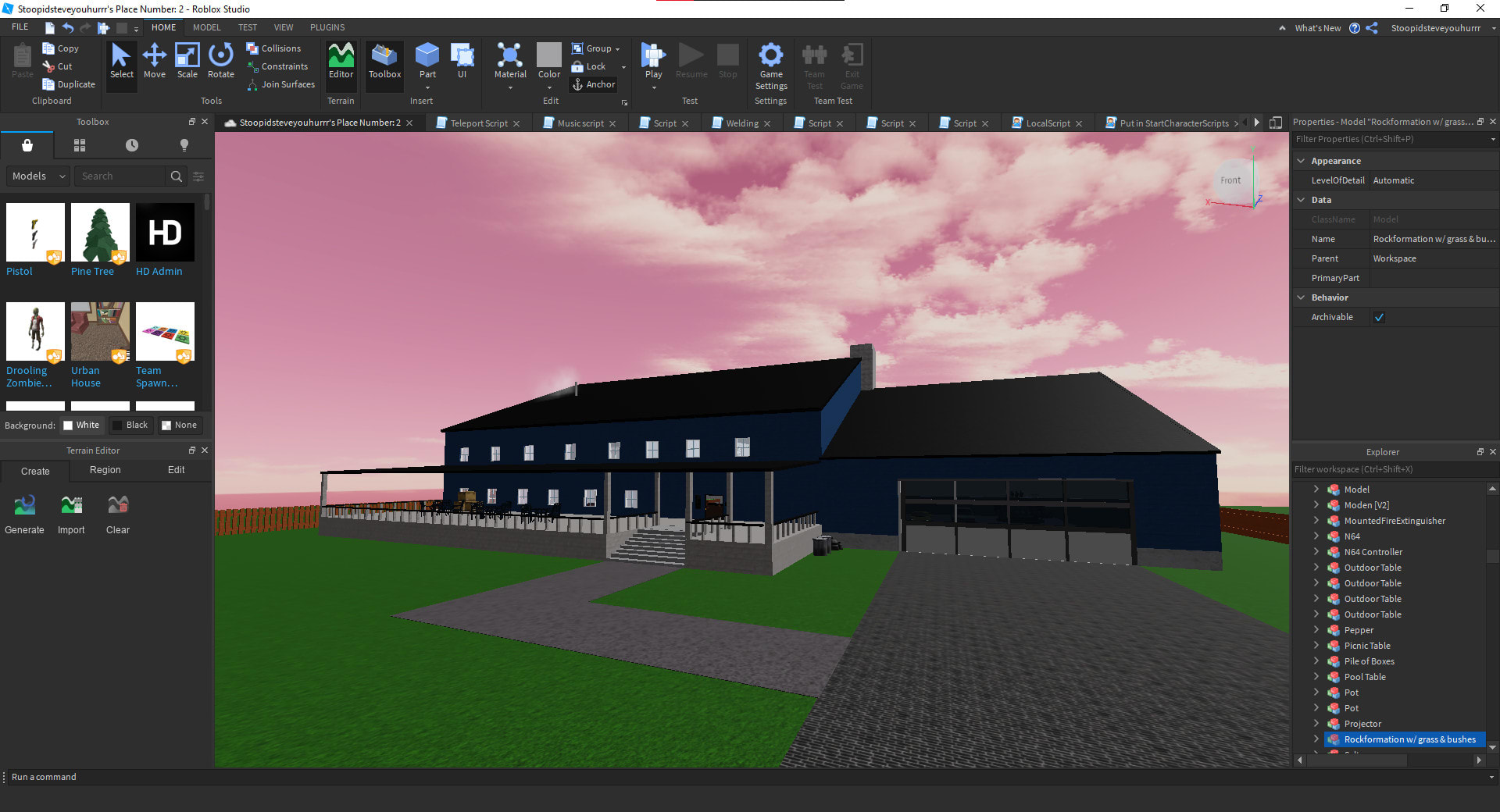Toggle the Archivable checkbox
Viewport: 1500px width, 812px height.
coord(1379,317)
